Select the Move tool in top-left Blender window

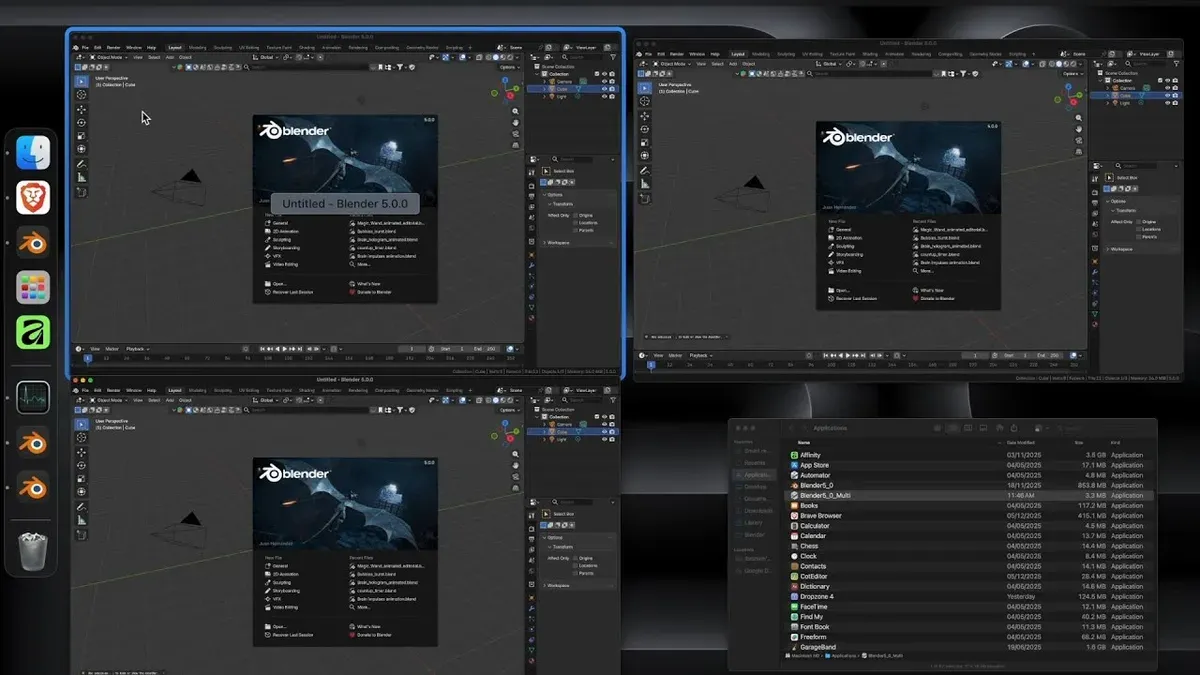[81, 109]
